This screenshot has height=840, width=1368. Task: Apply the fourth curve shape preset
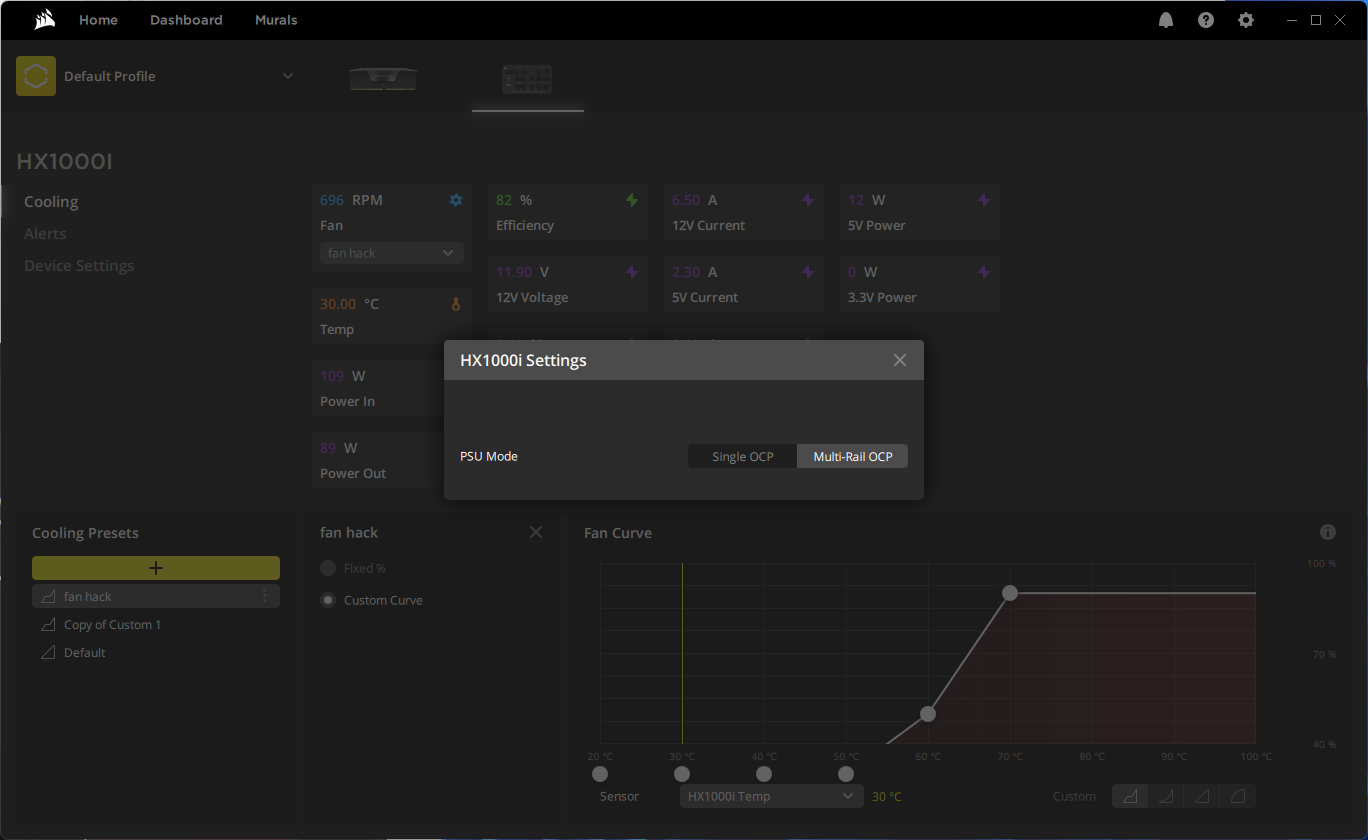1238,796
